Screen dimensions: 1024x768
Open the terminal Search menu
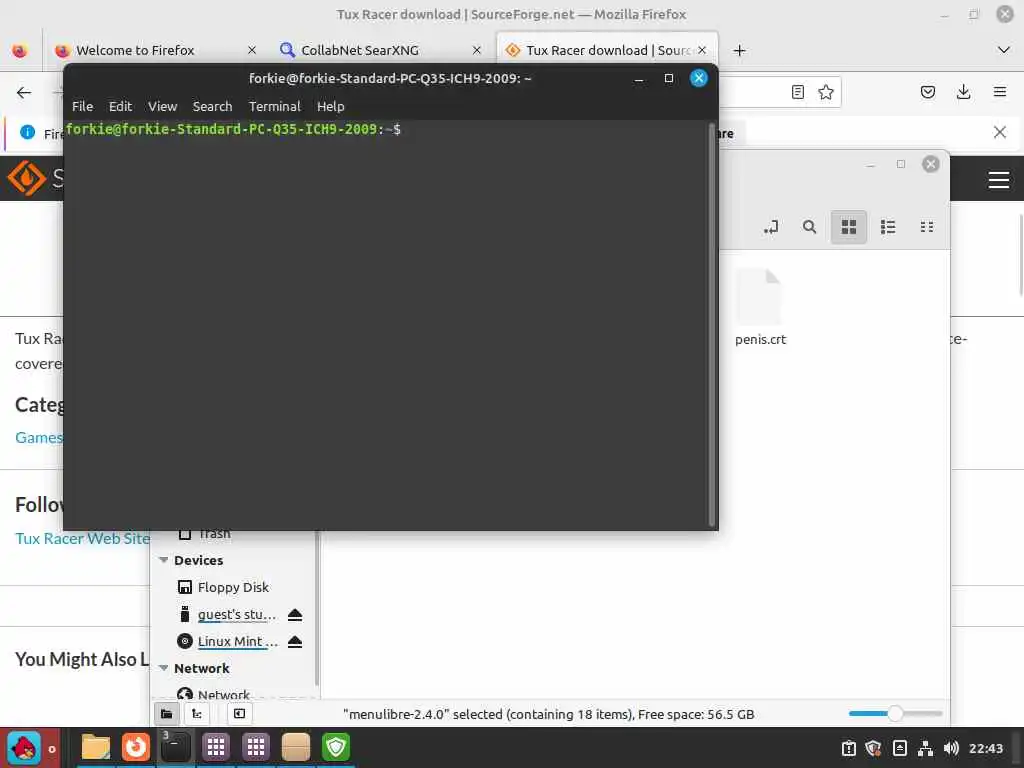pyautogui.click(x=212, y=106)
